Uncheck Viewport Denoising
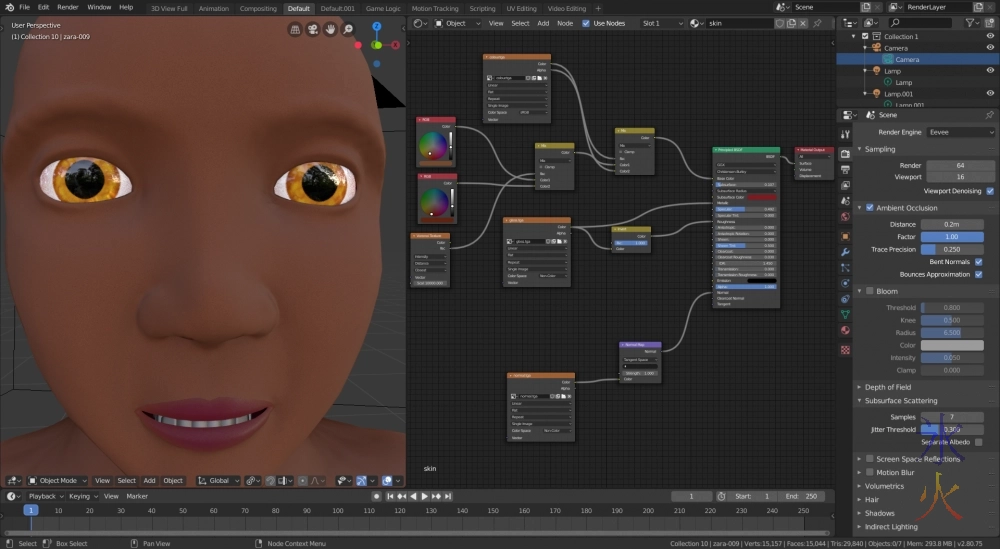 click(x=990, y=190)
